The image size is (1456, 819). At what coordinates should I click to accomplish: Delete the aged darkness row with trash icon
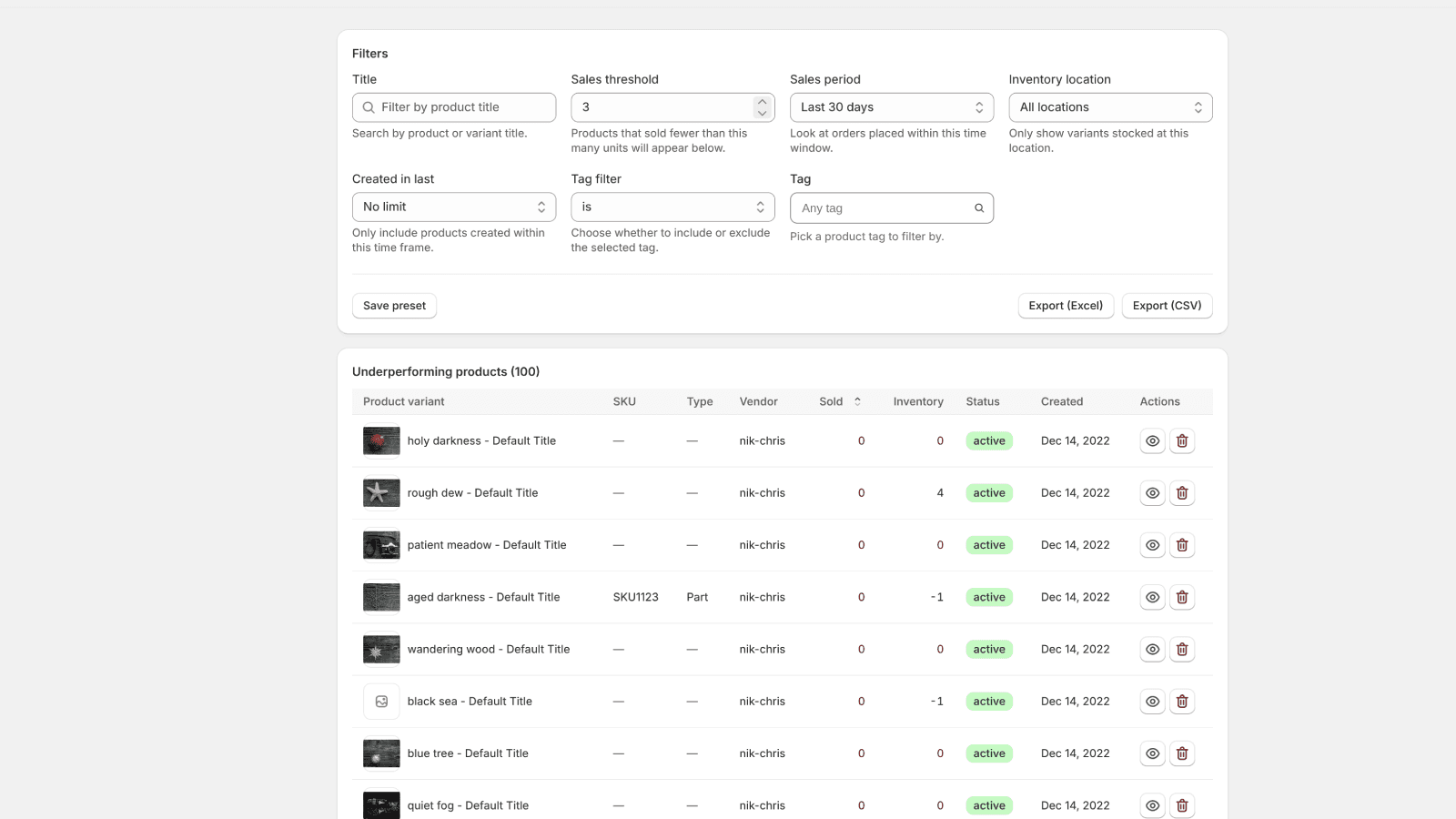point(1182,597)
